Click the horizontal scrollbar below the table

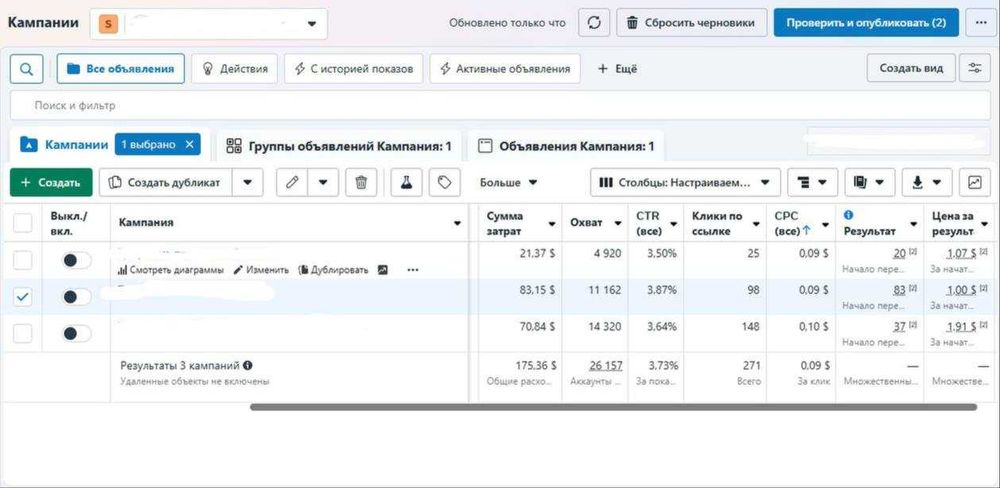613,407
